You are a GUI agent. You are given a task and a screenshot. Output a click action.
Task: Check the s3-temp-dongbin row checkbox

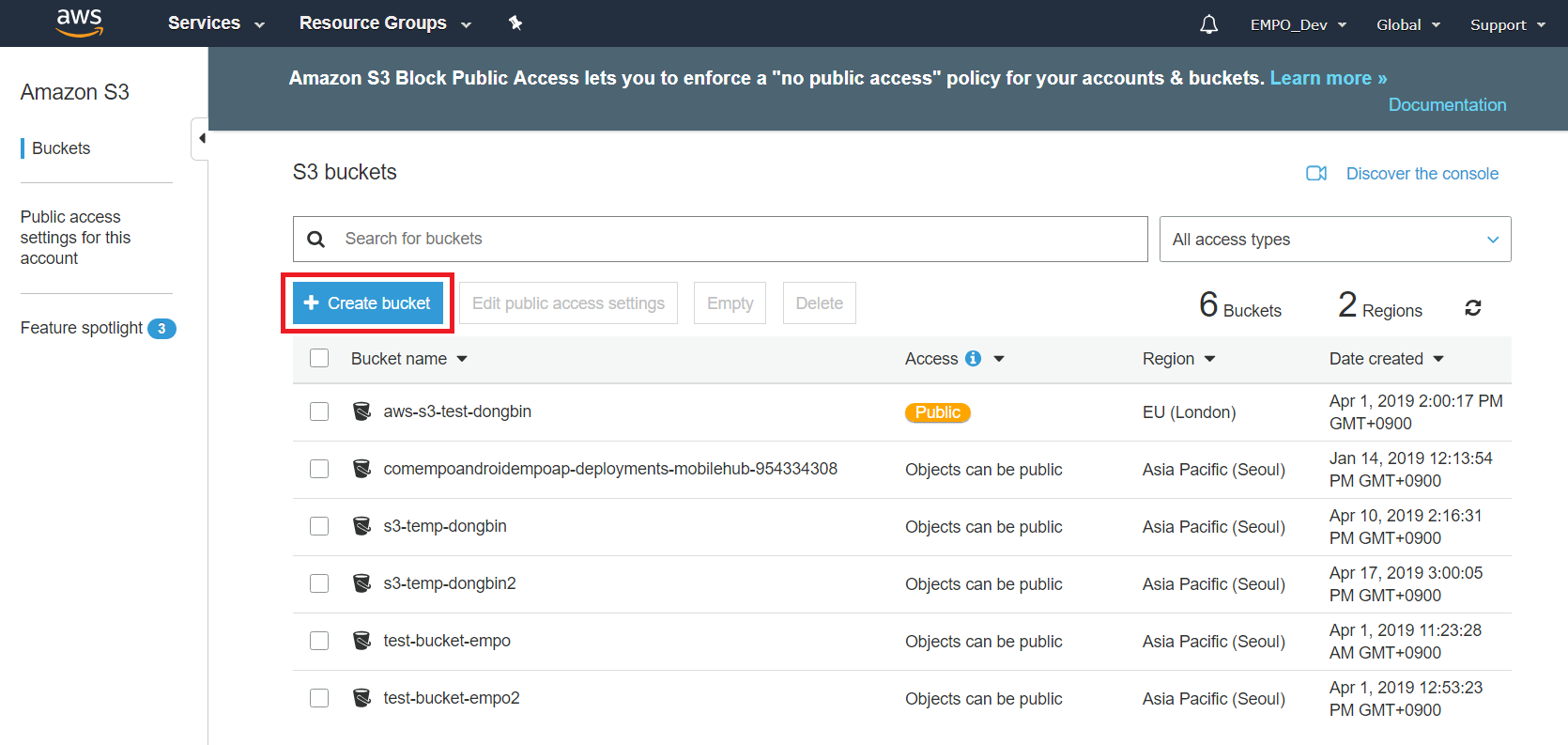point(319,526)
